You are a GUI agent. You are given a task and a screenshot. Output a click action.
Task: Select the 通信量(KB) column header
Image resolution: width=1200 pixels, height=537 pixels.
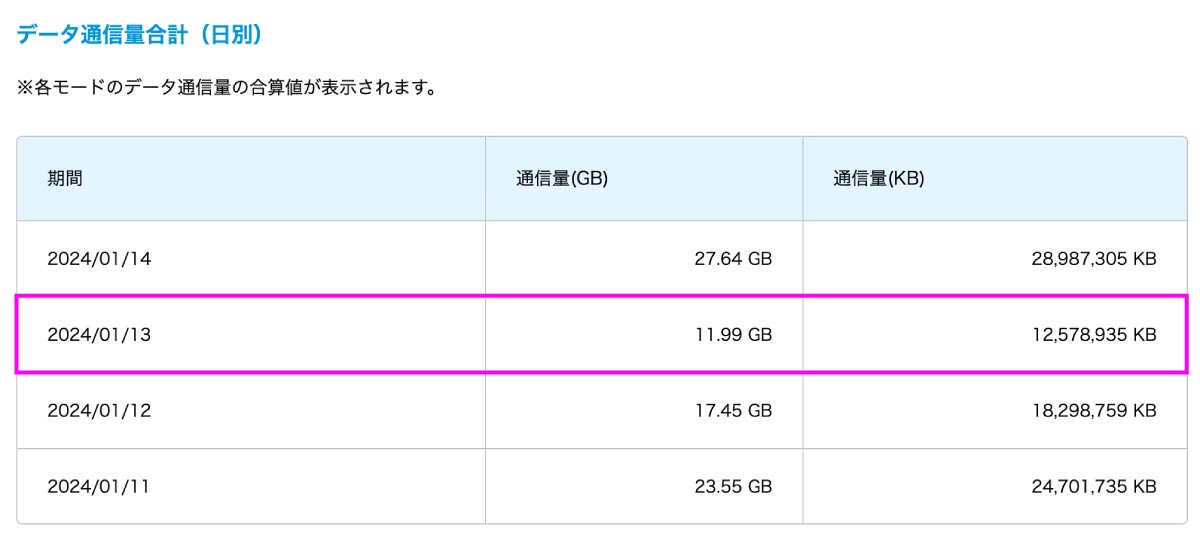(995, 179)
